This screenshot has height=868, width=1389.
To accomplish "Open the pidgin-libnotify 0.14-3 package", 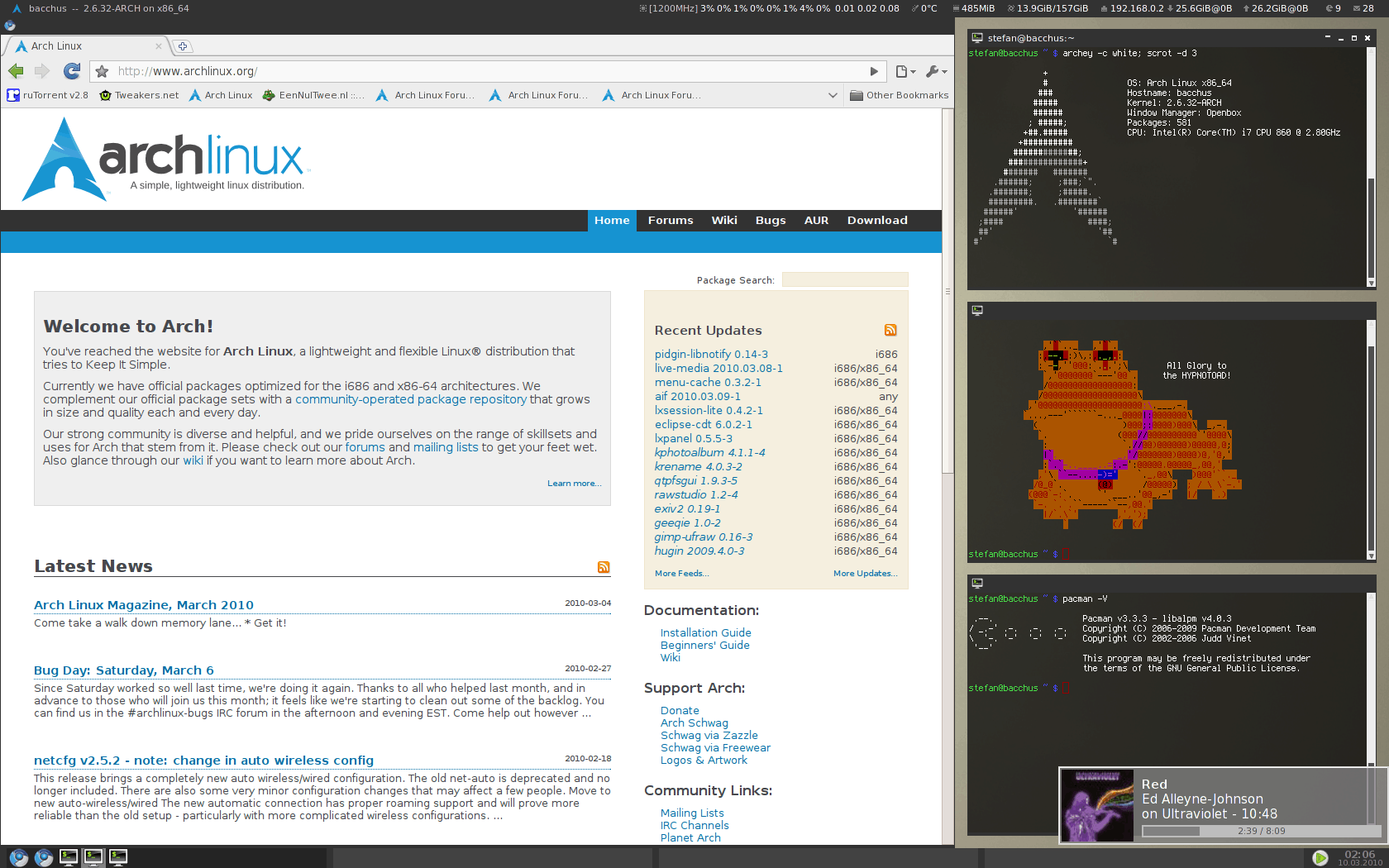I will click(x=711, y=355).
